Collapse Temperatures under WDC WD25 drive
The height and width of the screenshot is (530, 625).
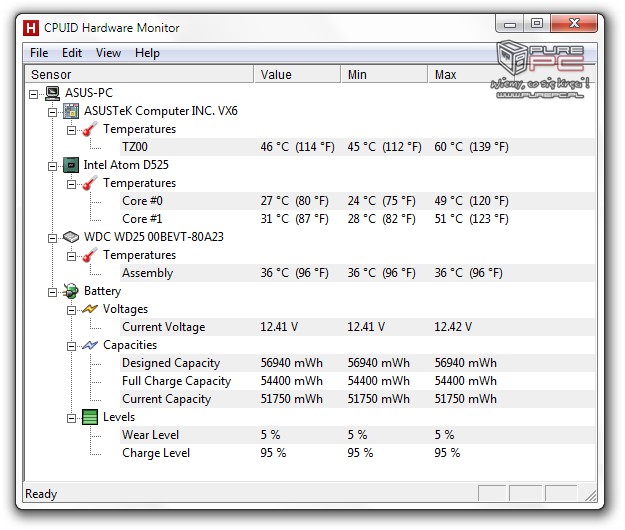[71, 256]
